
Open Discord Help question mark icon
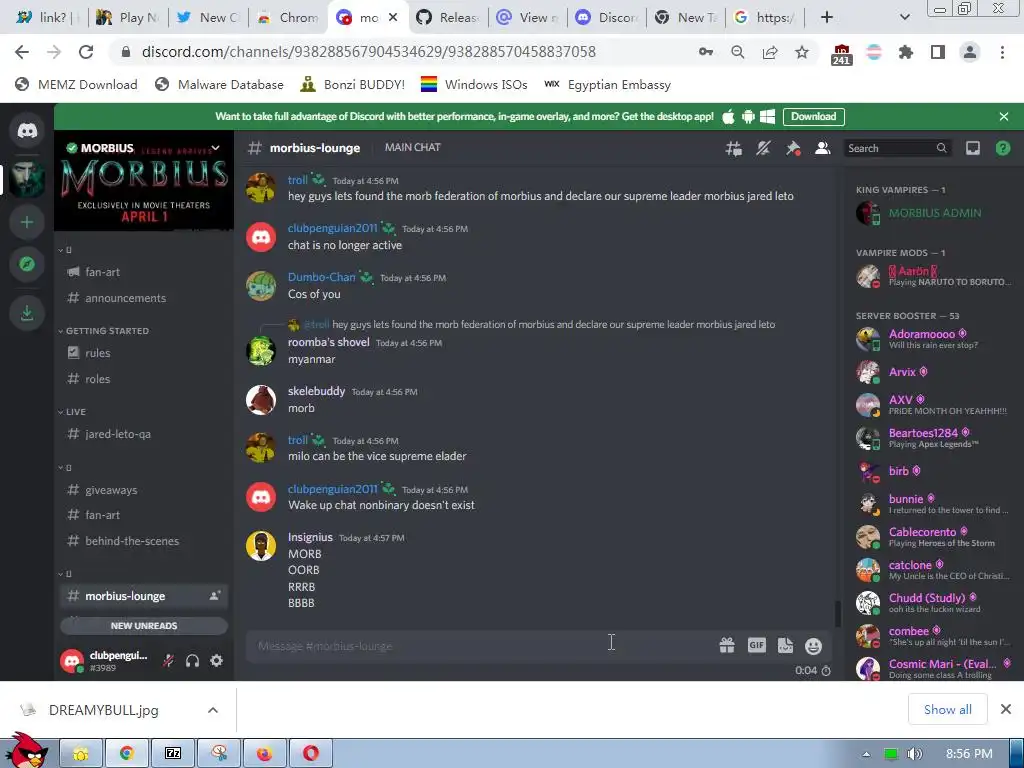1002,148
